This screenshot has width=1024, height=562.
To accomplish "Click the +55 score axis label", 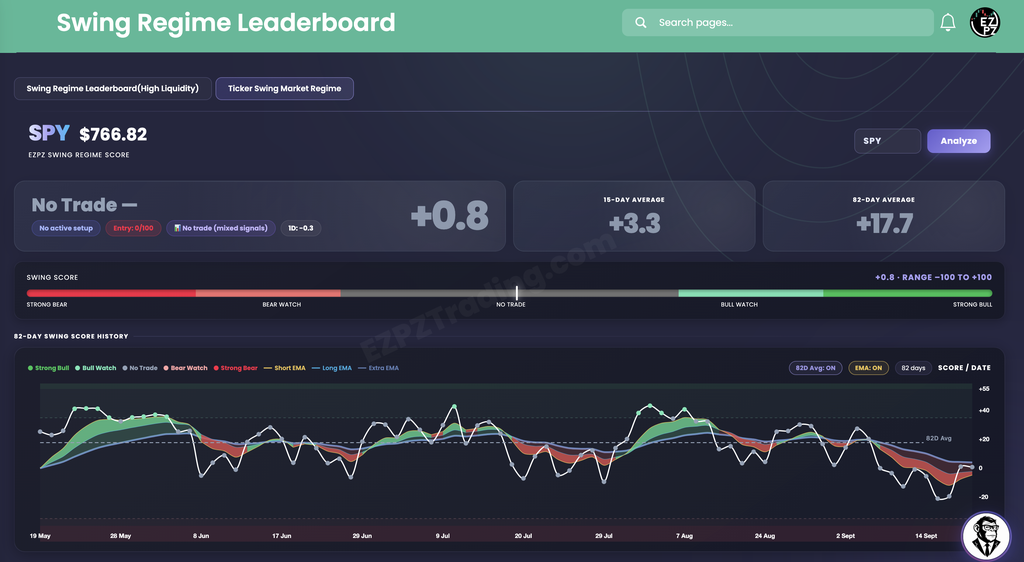I will [x=984, y=389].
